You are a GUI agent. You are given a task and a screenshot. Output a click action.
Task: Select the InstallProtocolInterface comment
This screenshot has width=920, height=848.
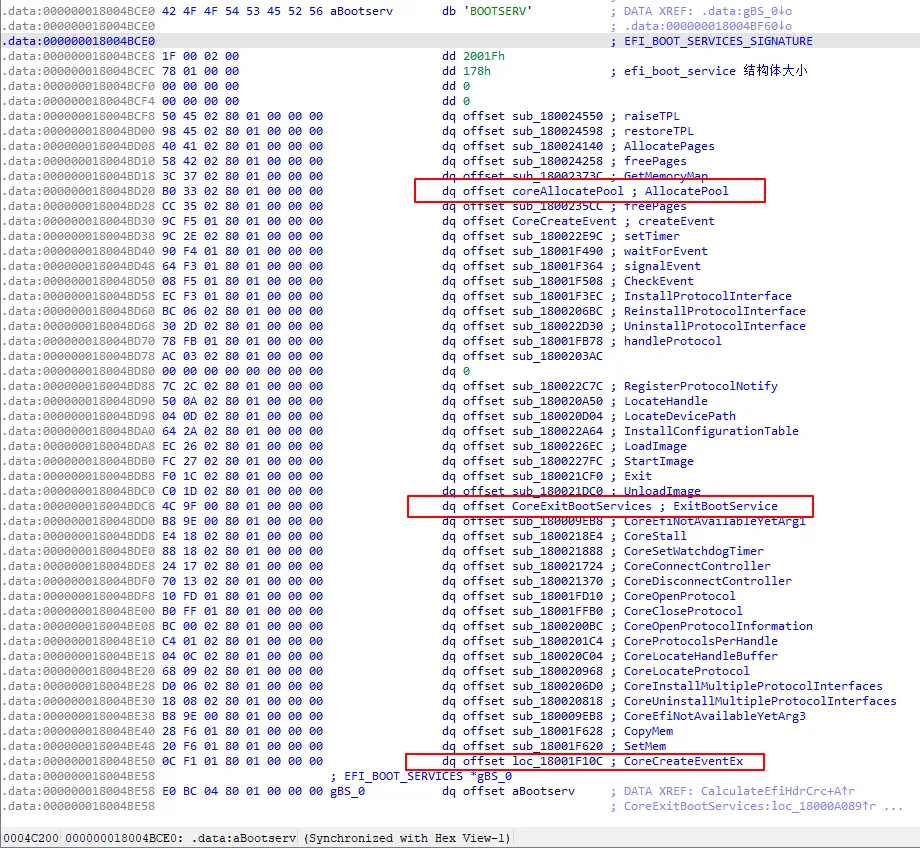tap(708, 296)
